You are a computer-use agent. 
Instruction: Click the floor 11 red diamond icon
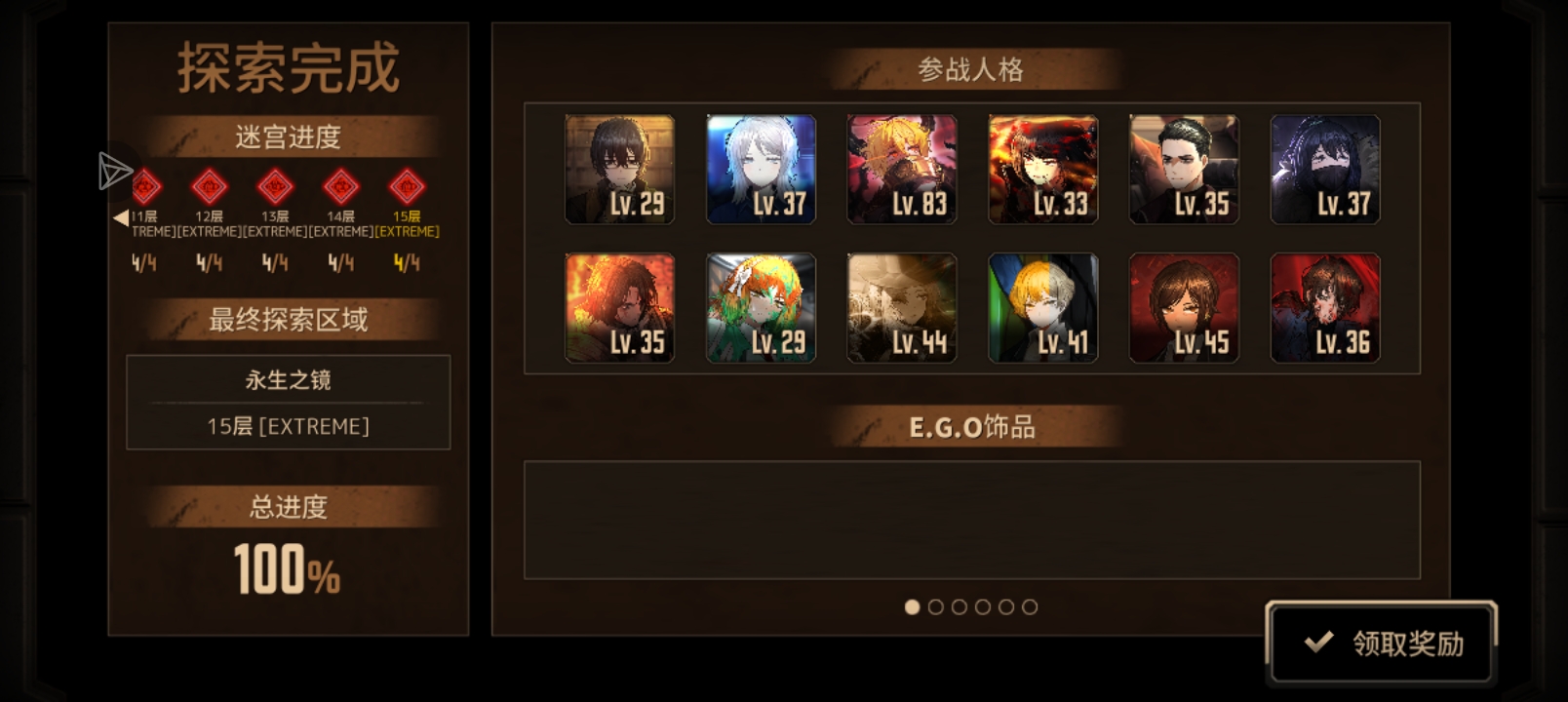point(145,185)
